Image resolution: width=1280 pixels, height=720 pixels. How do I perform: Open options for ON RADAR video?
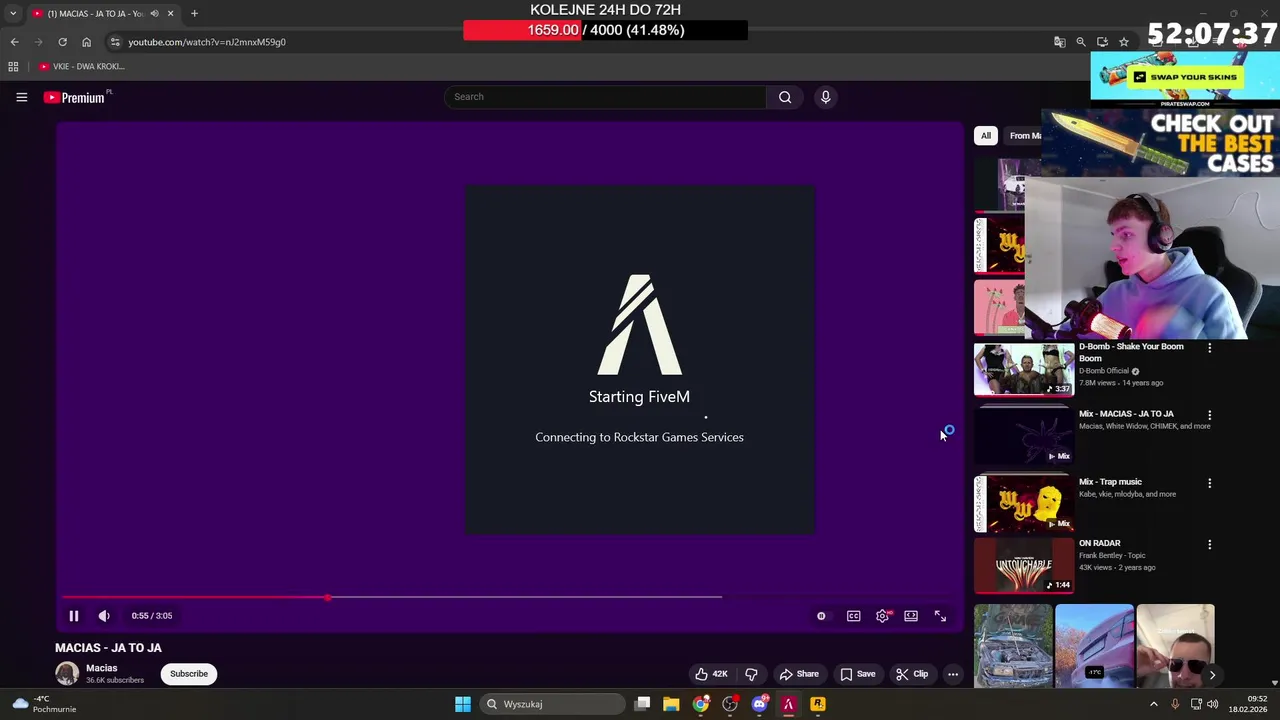(x=1209, y=545)
